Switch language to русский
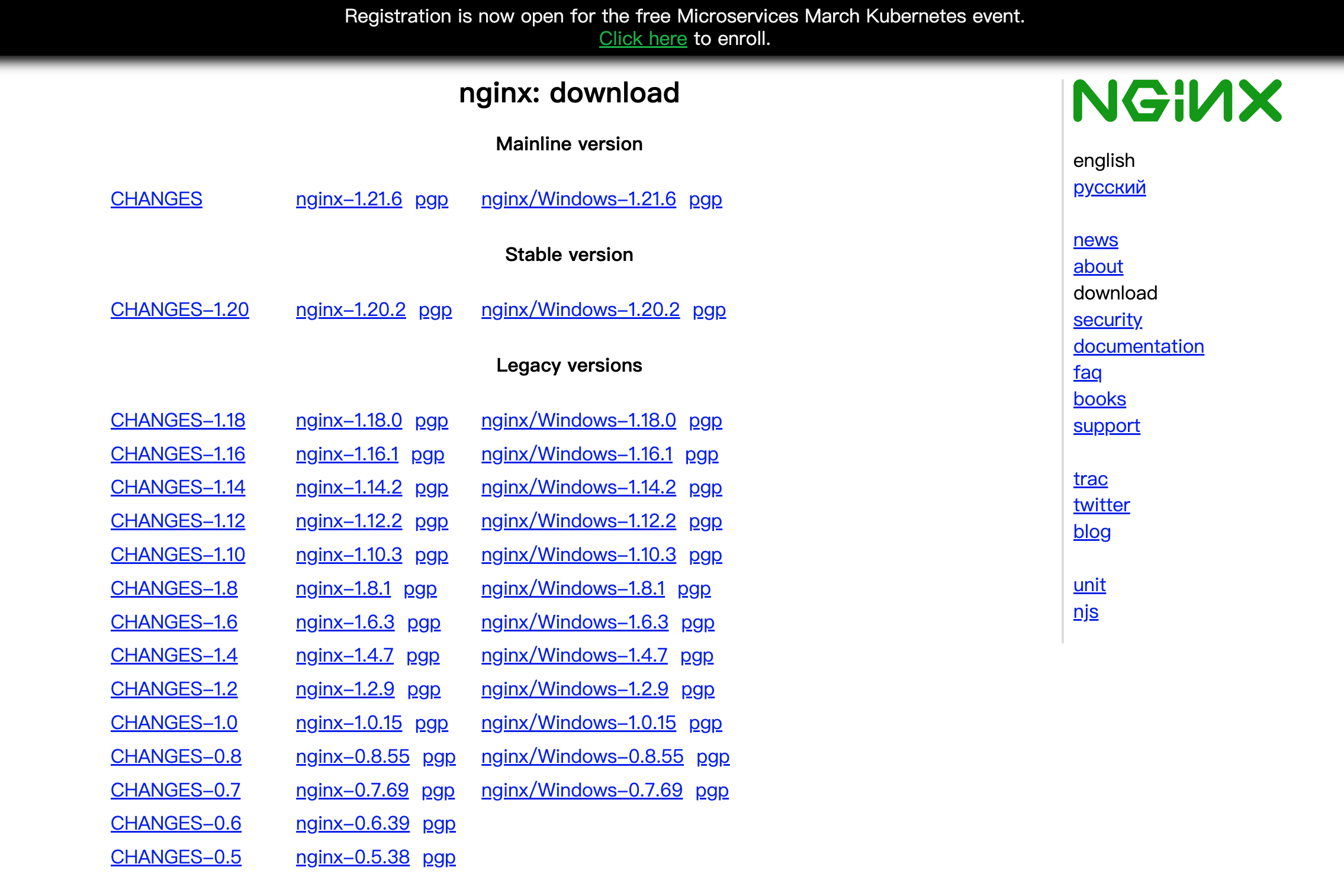This screenshot has height=896, width=1344. click(x=1110, y=188)
